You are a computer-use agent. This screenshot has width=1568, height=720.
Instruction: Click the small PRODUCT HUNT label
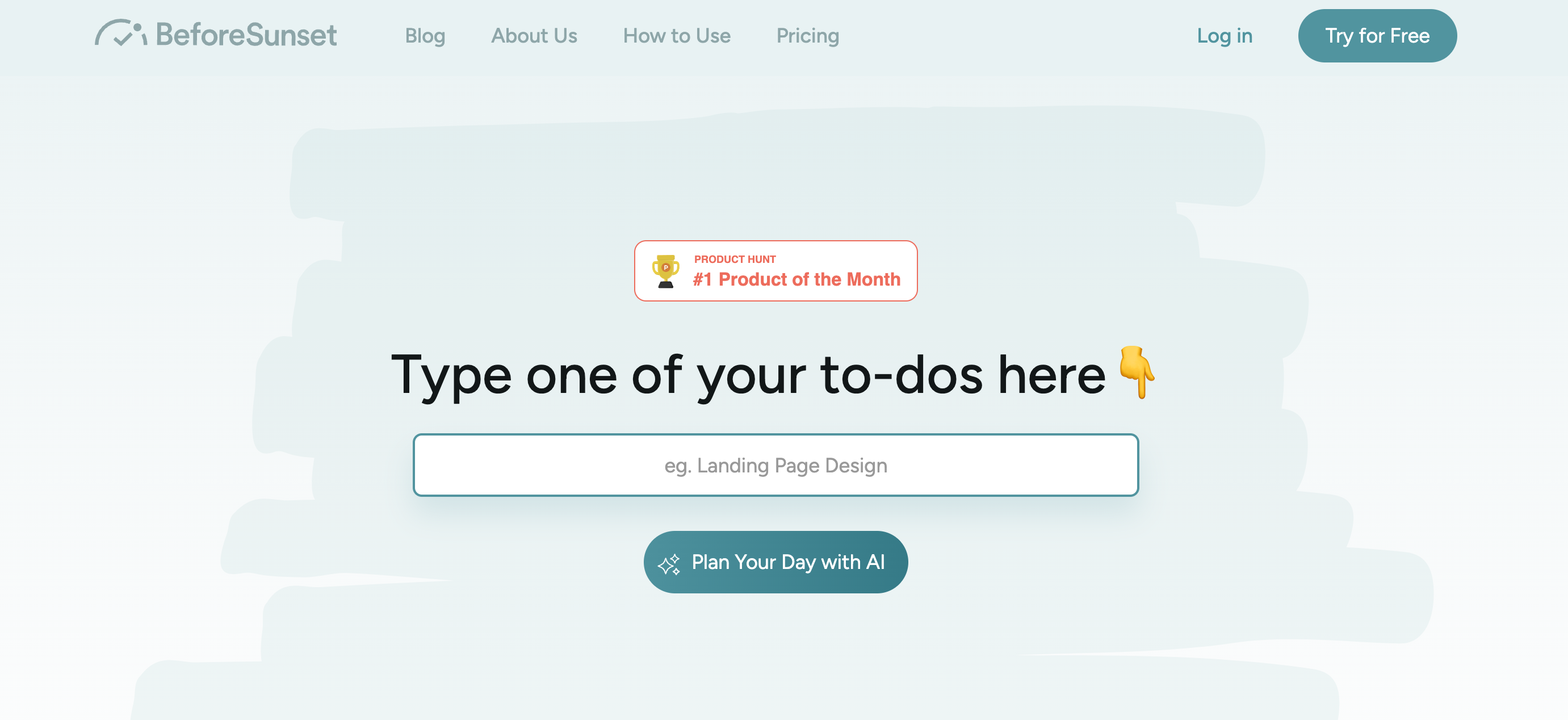pos(735,259)
